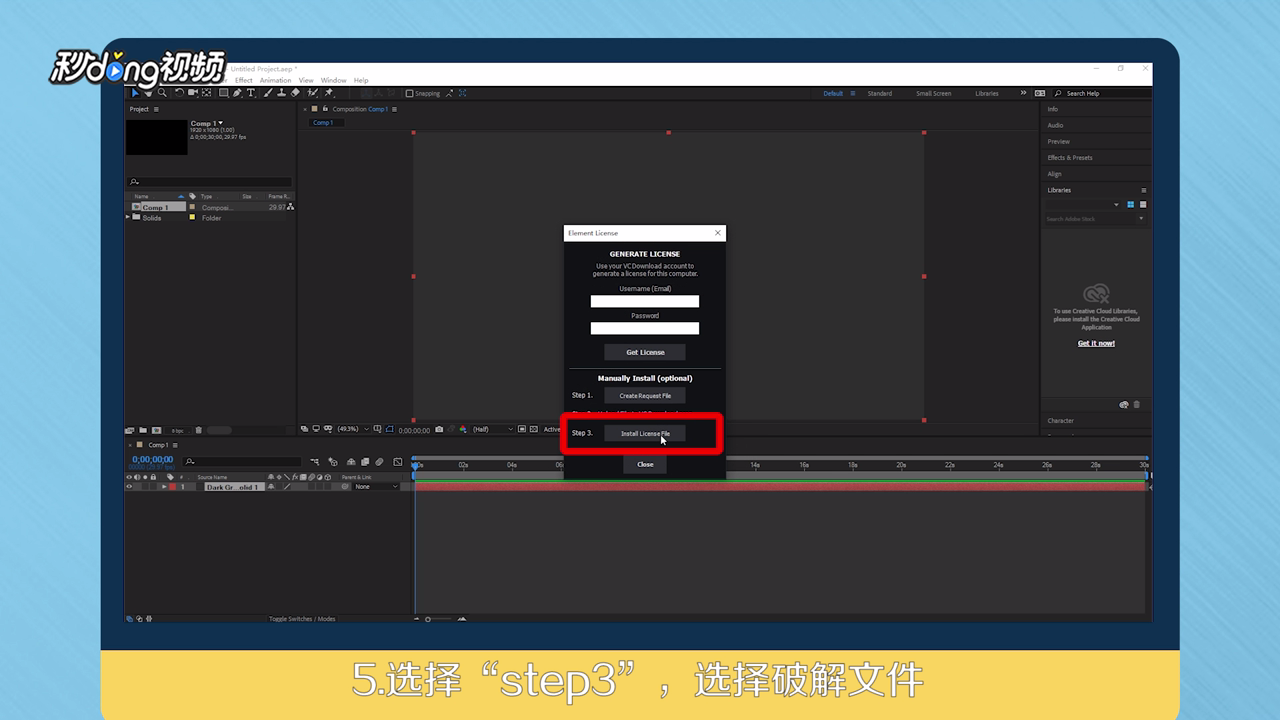Click the layer parent pick whip icon
Viewport: 1280px width, 720px height.
pyautogui.click(x=345, y=487)
